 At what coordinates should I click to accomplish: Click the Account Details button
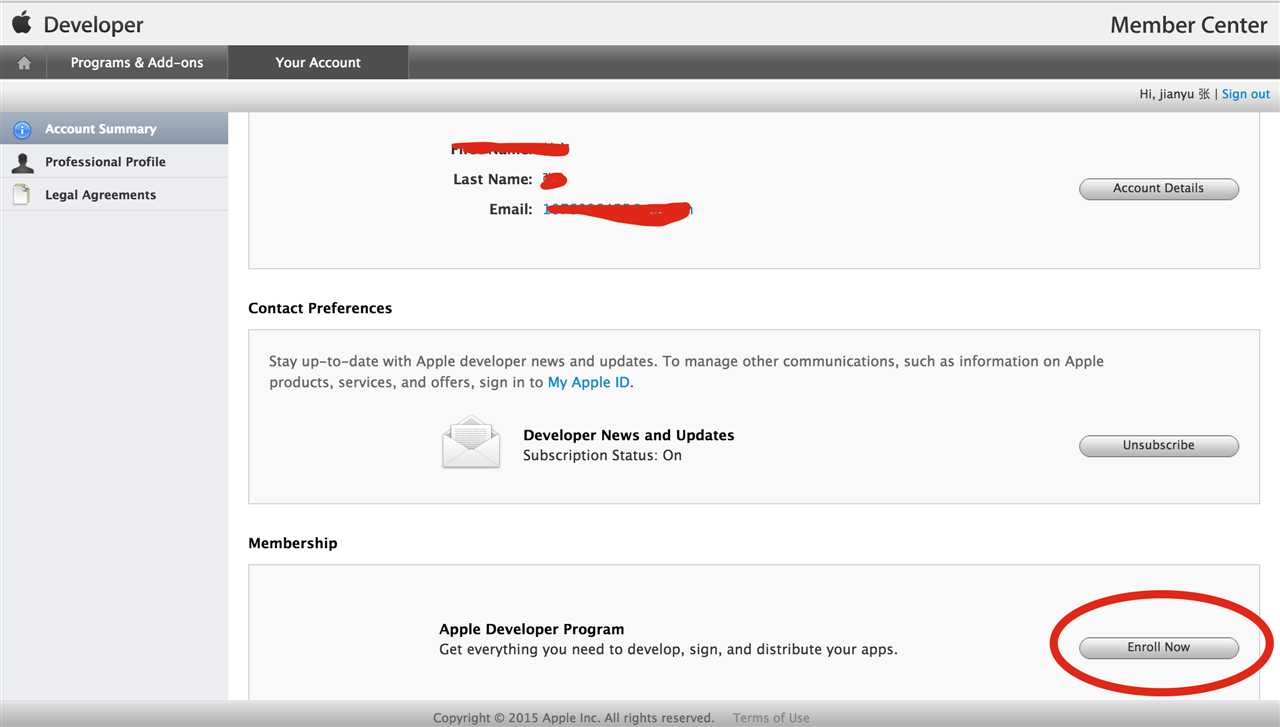1159,188
